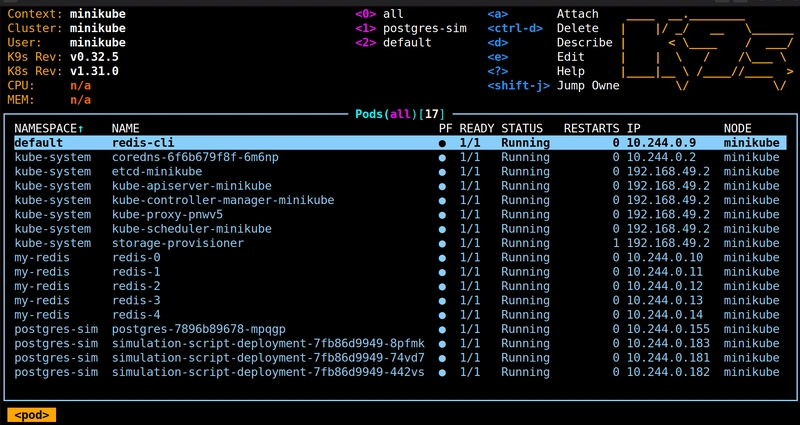The image size is (800, 425).
Task: Click the Cluster value minikube
Action: 98,28
